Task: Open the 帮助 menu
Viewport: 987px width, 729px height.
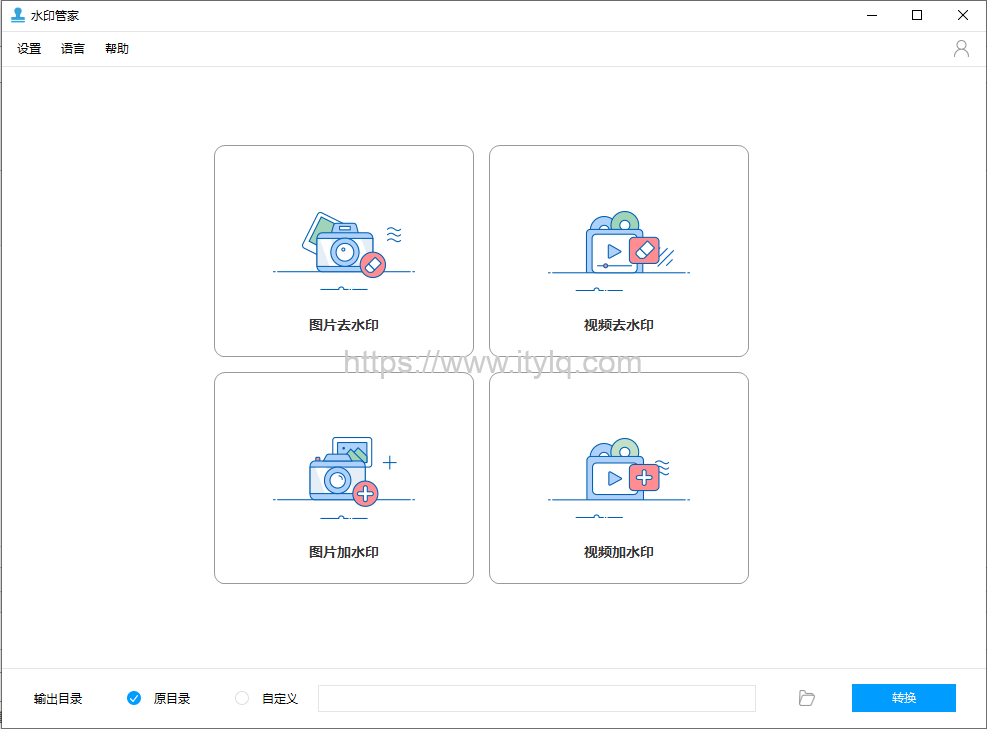Action: tap(117, 48)
